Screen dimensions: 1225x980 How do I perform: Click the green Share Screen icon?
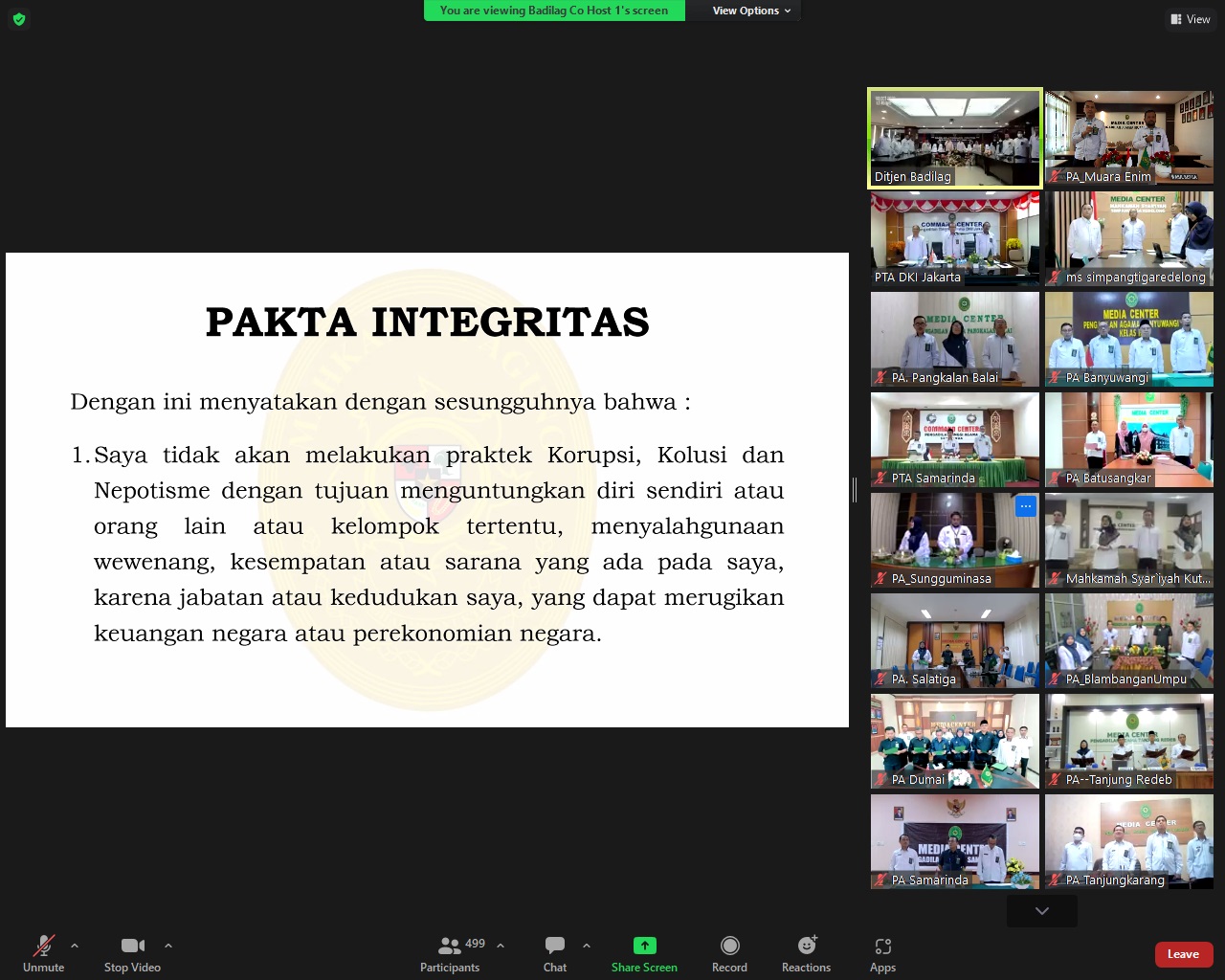pyautogui.click(x=644, y=947)
